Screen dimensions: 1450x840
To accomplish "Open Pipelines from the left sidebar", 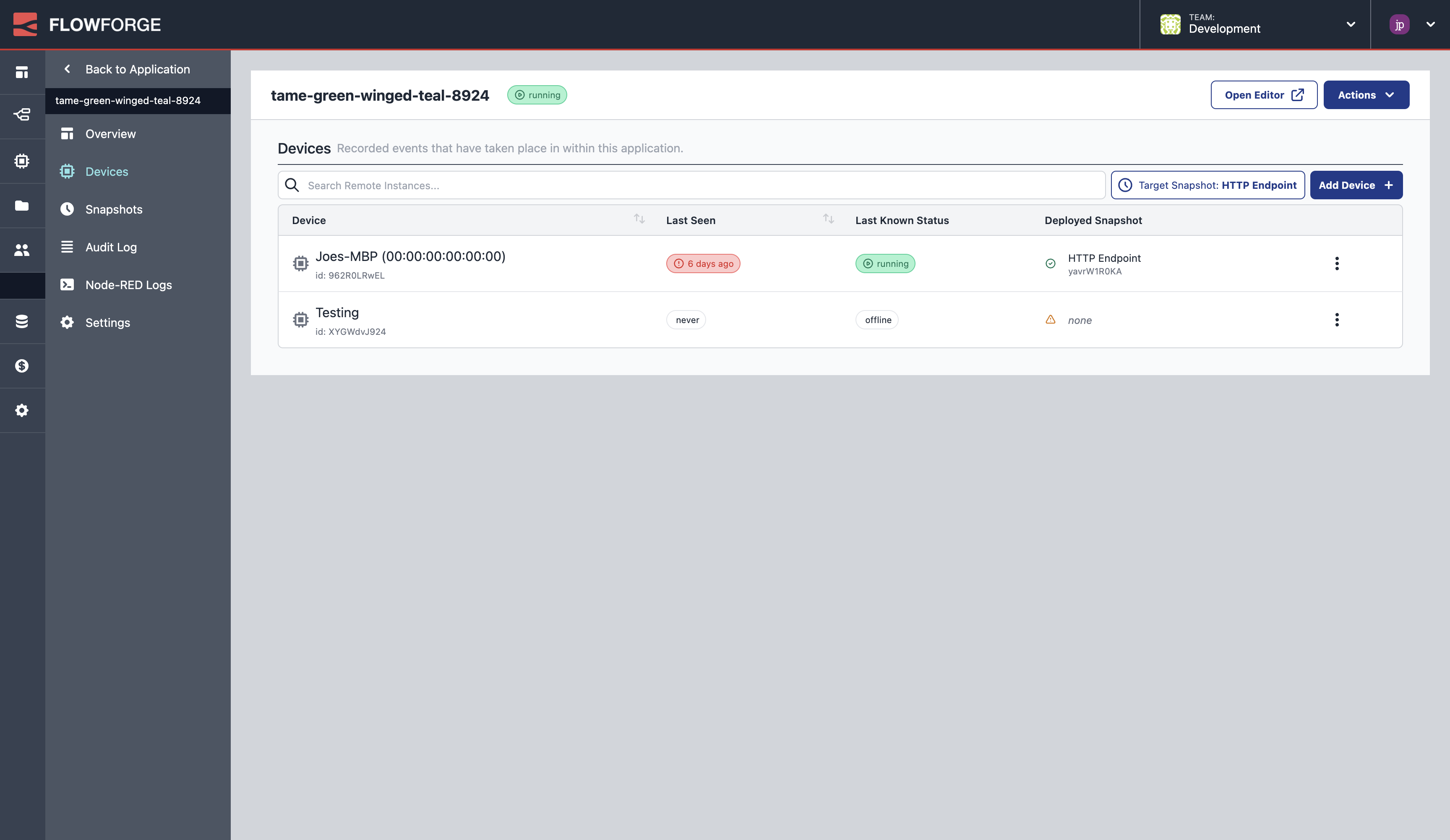I will [22, 115].
